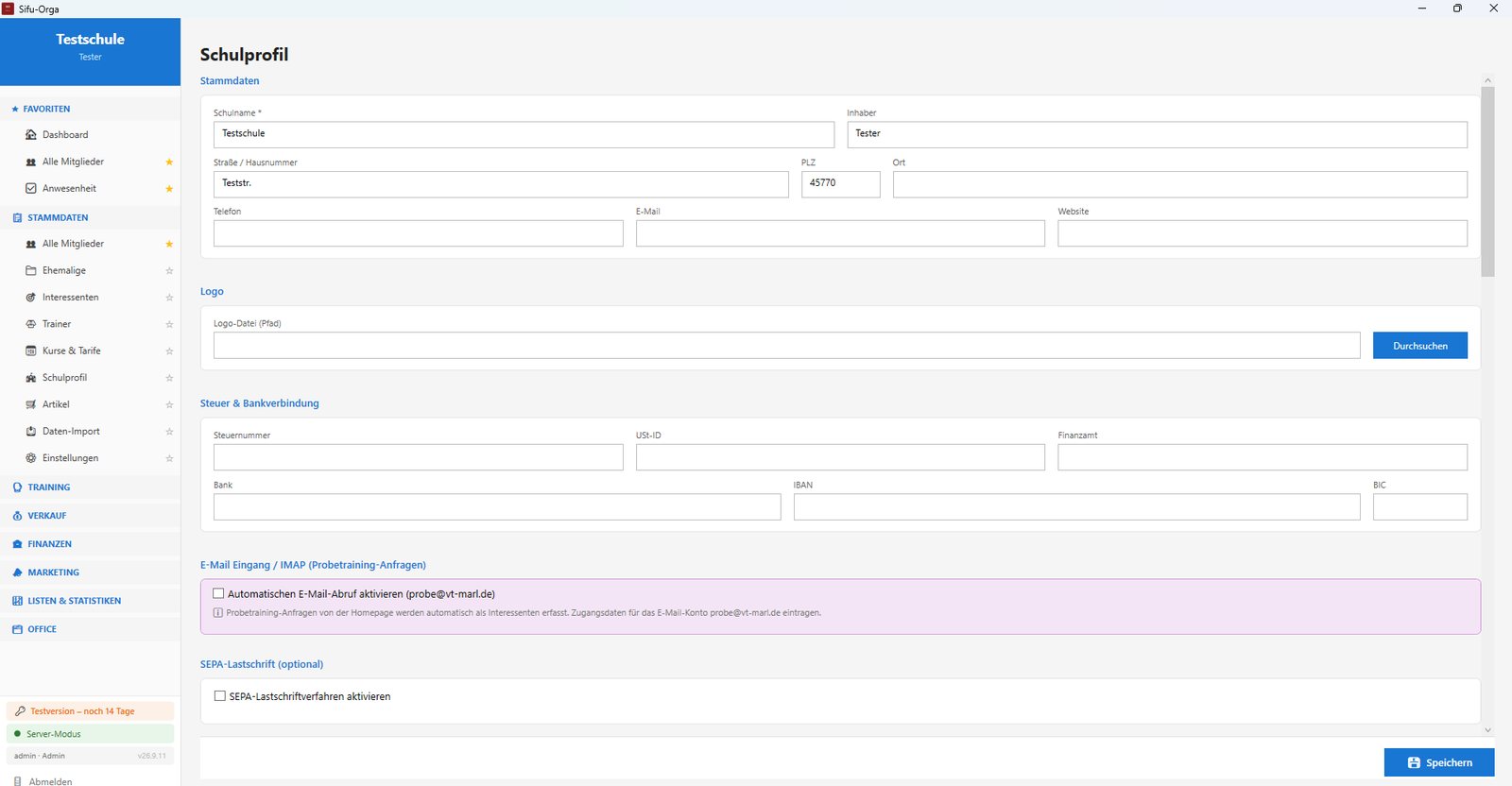Click the Artikel cart icon
This screenshot has width=1512, height=786.
coord(31,404)
